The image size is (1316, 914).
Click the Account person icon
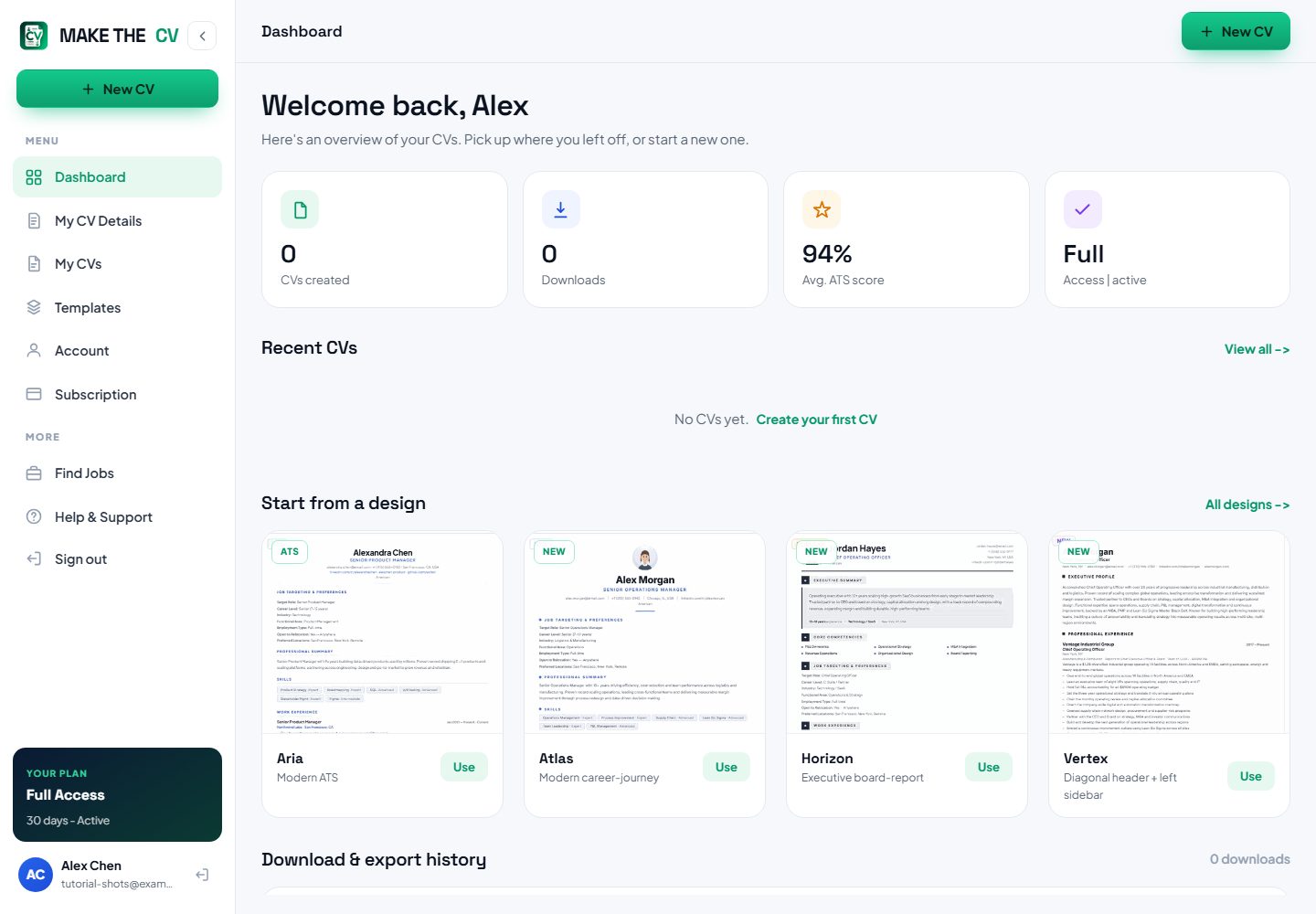click(x=34, y=350)
